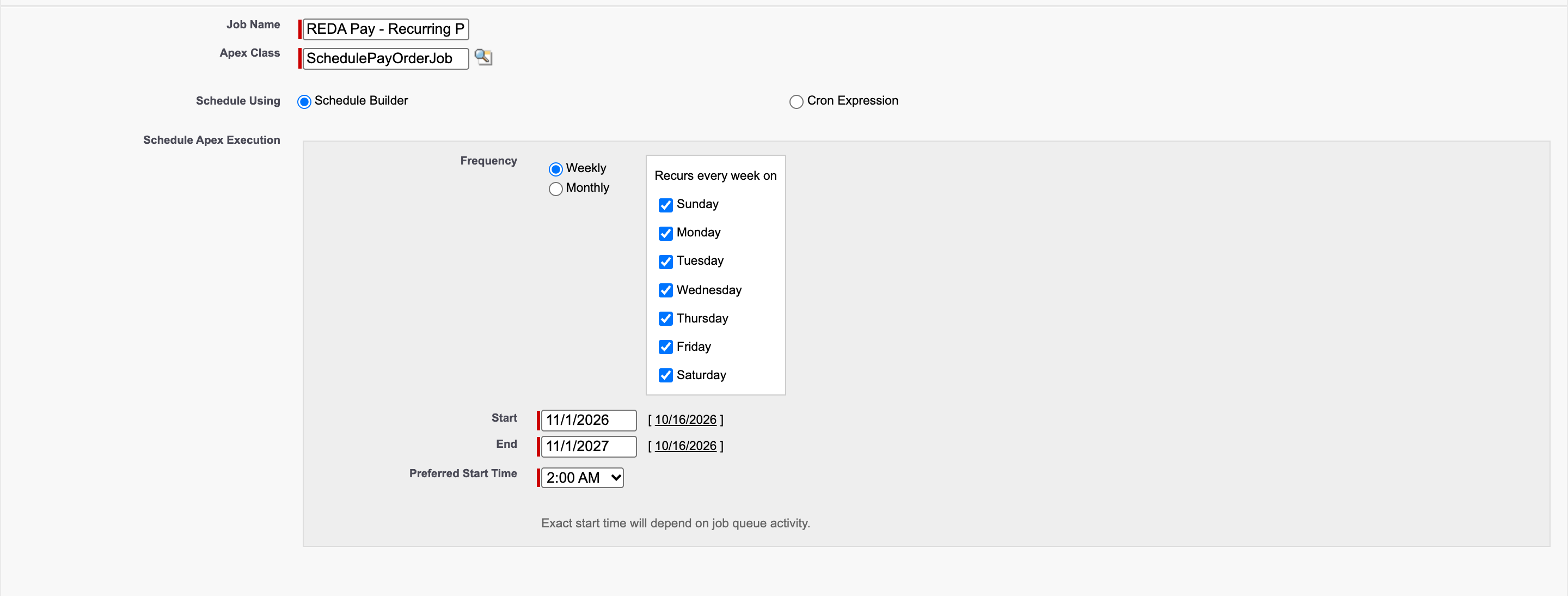Viewport: 1568px width, 596px height.
Task: Choose Monthly frequency
Action: (x=556, y=188)
